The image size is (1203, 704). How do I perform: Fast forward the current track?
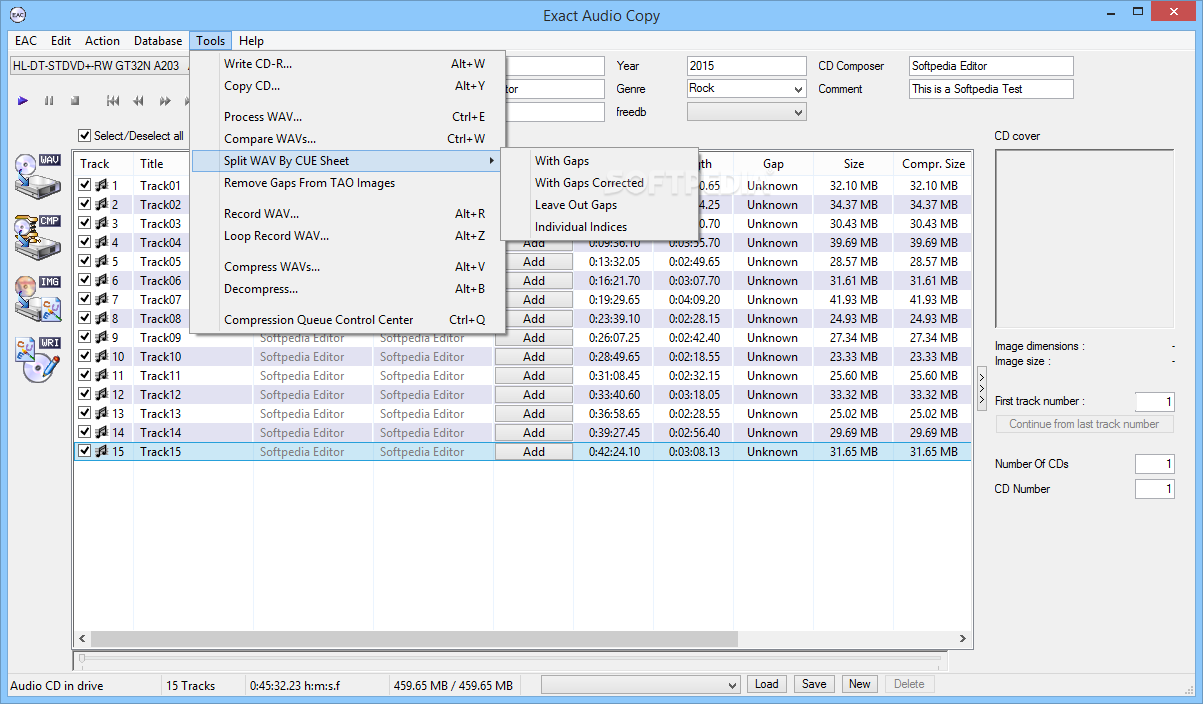coord(165,101)
